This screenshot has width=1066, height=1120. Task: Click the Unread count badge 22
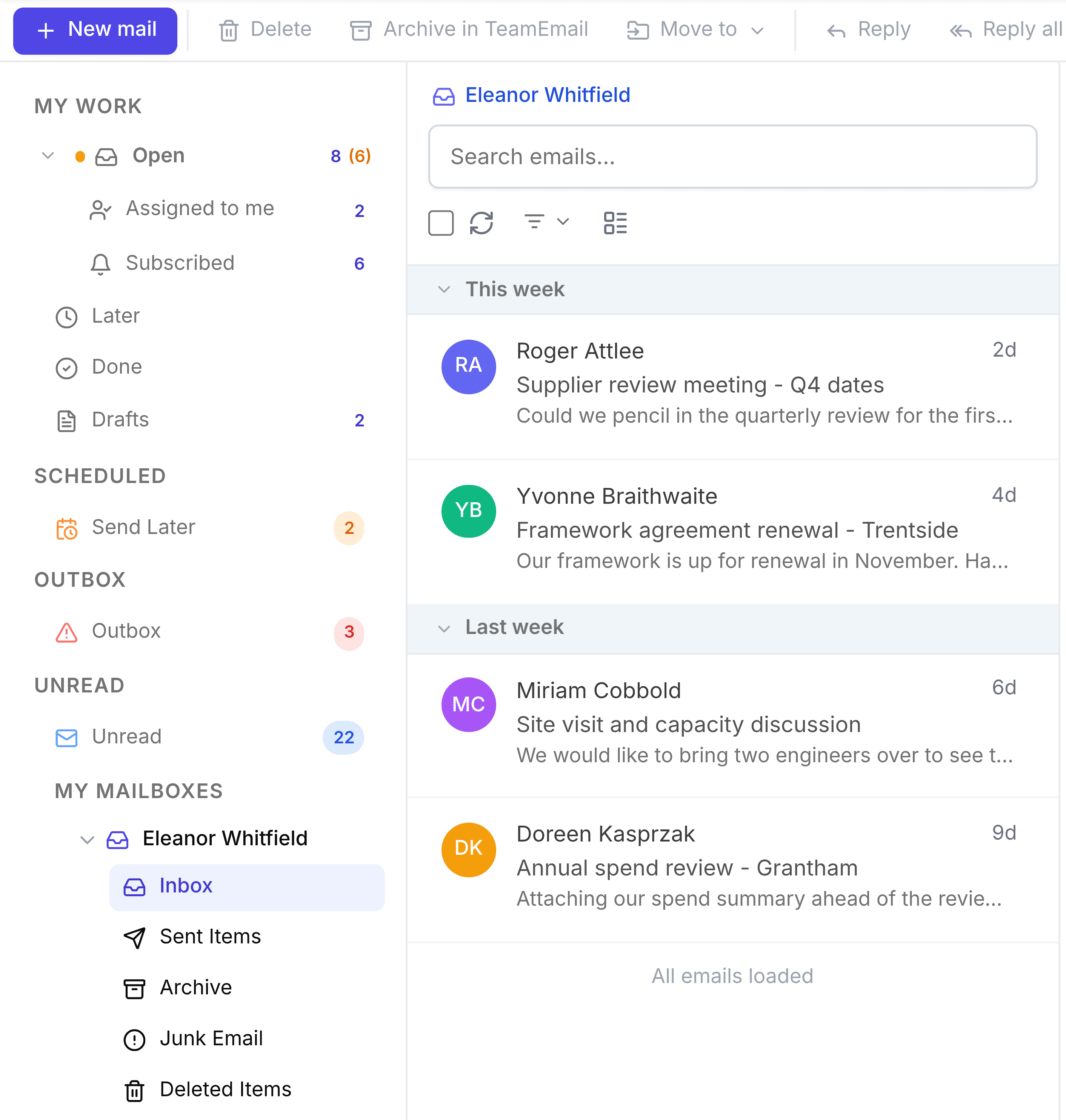[x=343, y=738]
